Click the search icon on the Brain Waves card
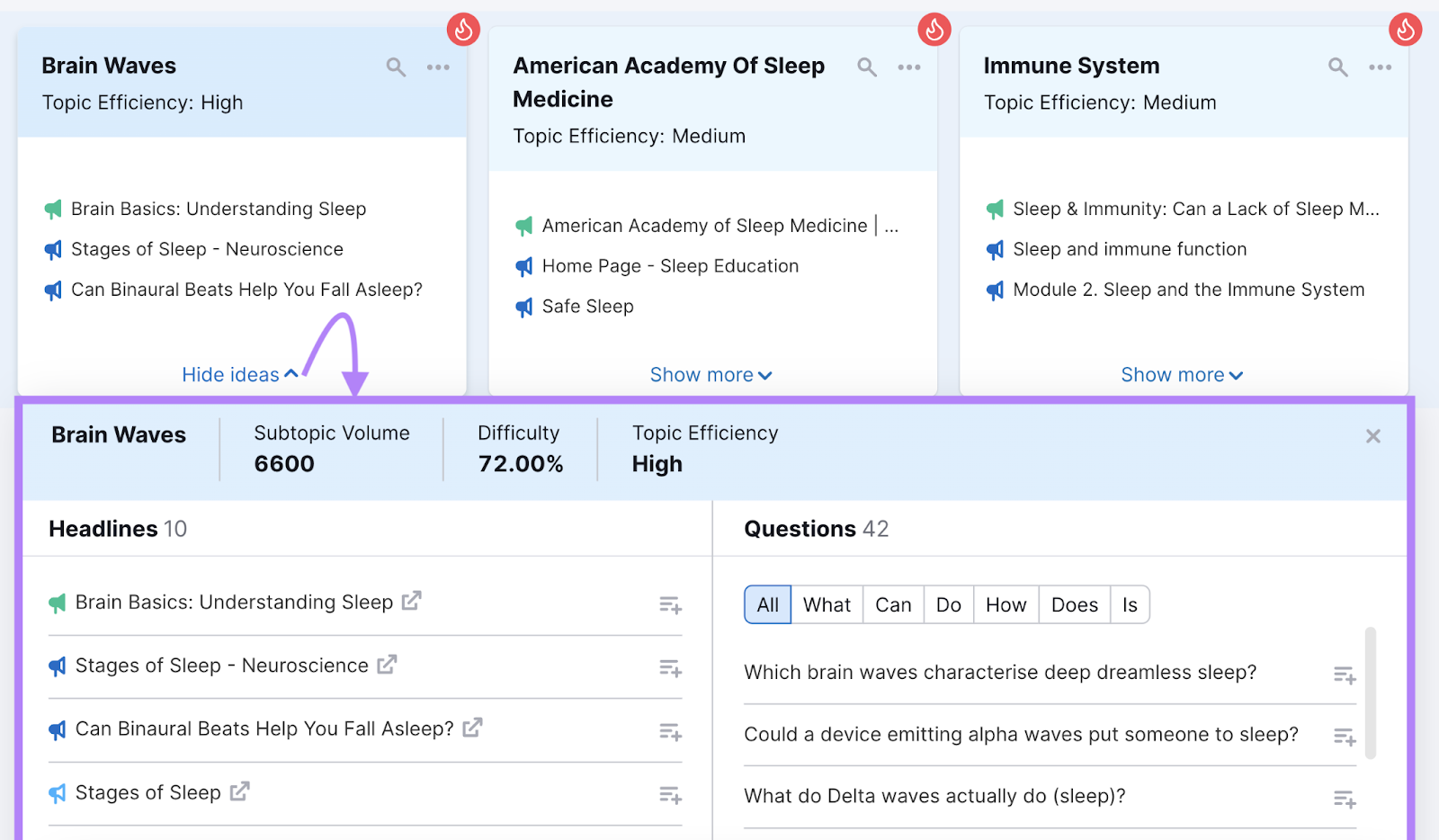This screenshot has width=1439, height=840. [x=396, y=67]
